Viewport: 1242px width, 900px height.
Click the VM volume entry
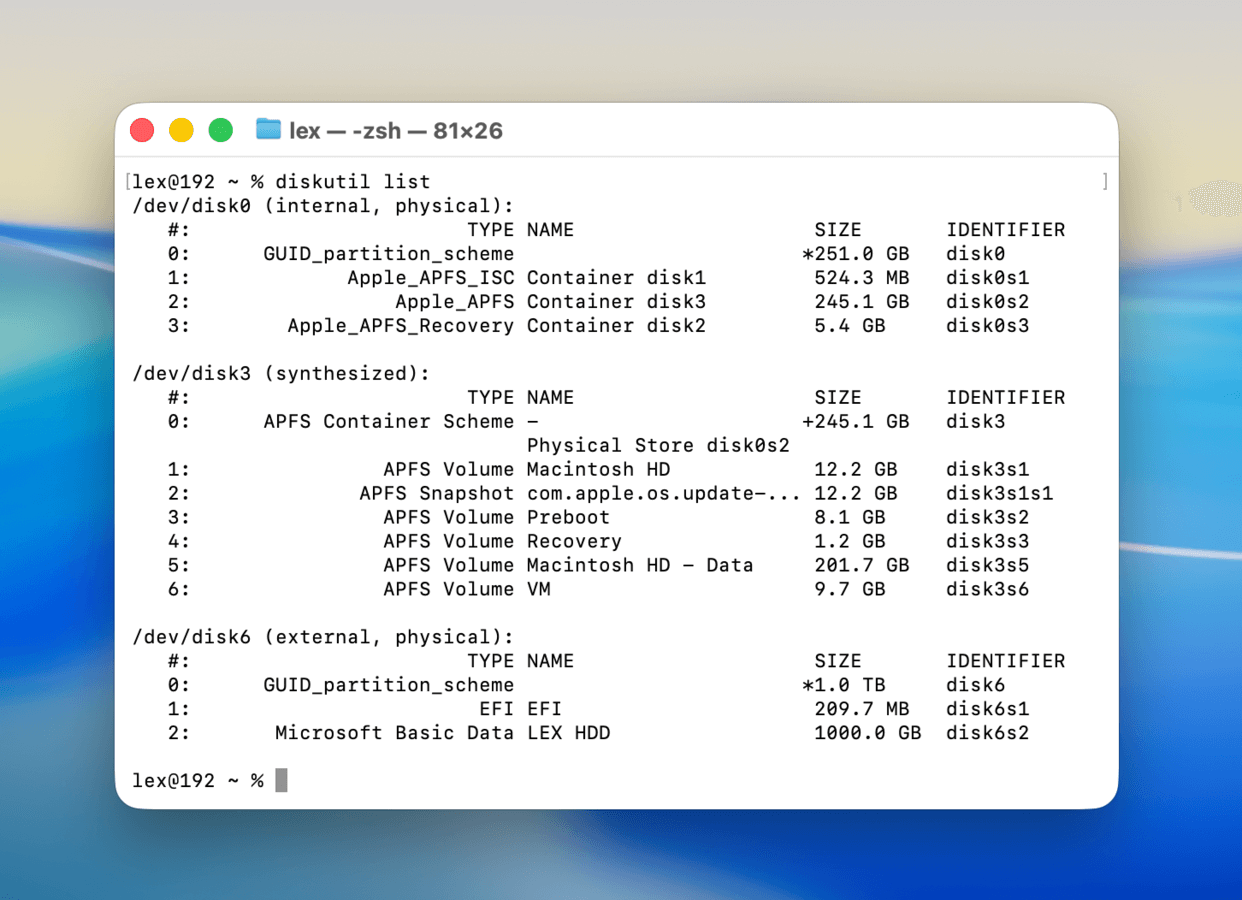(x=540, y=589)
